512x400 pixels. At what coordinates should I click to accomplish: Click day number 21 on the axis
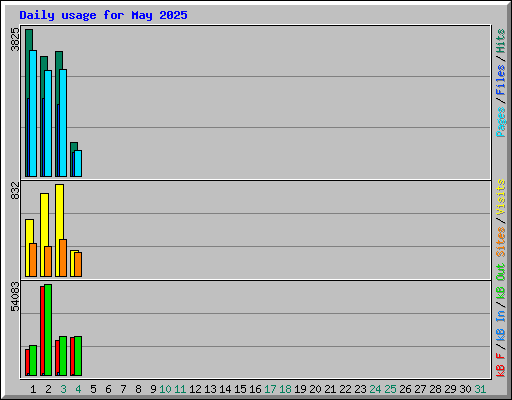point(330,389)
